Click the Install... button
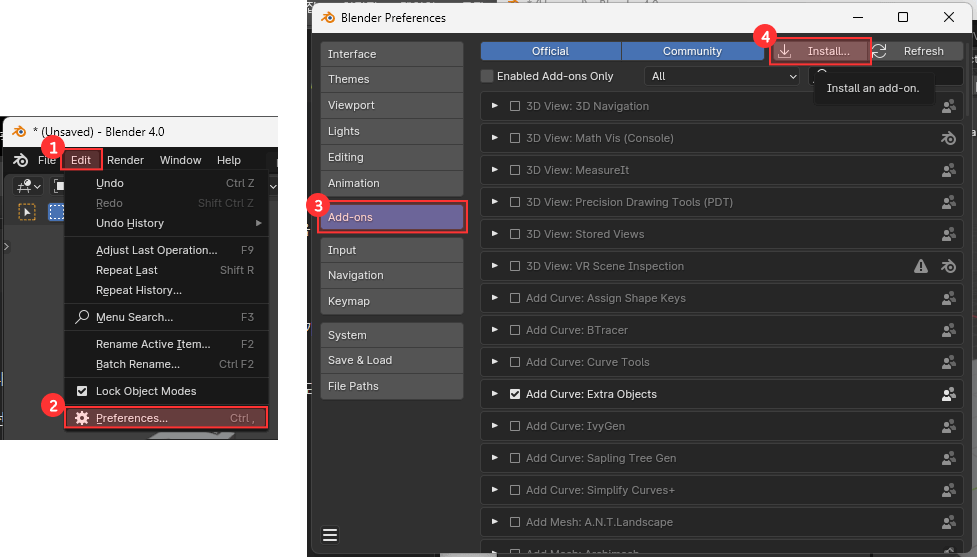 pyautogui.click(x=820, y=51)
